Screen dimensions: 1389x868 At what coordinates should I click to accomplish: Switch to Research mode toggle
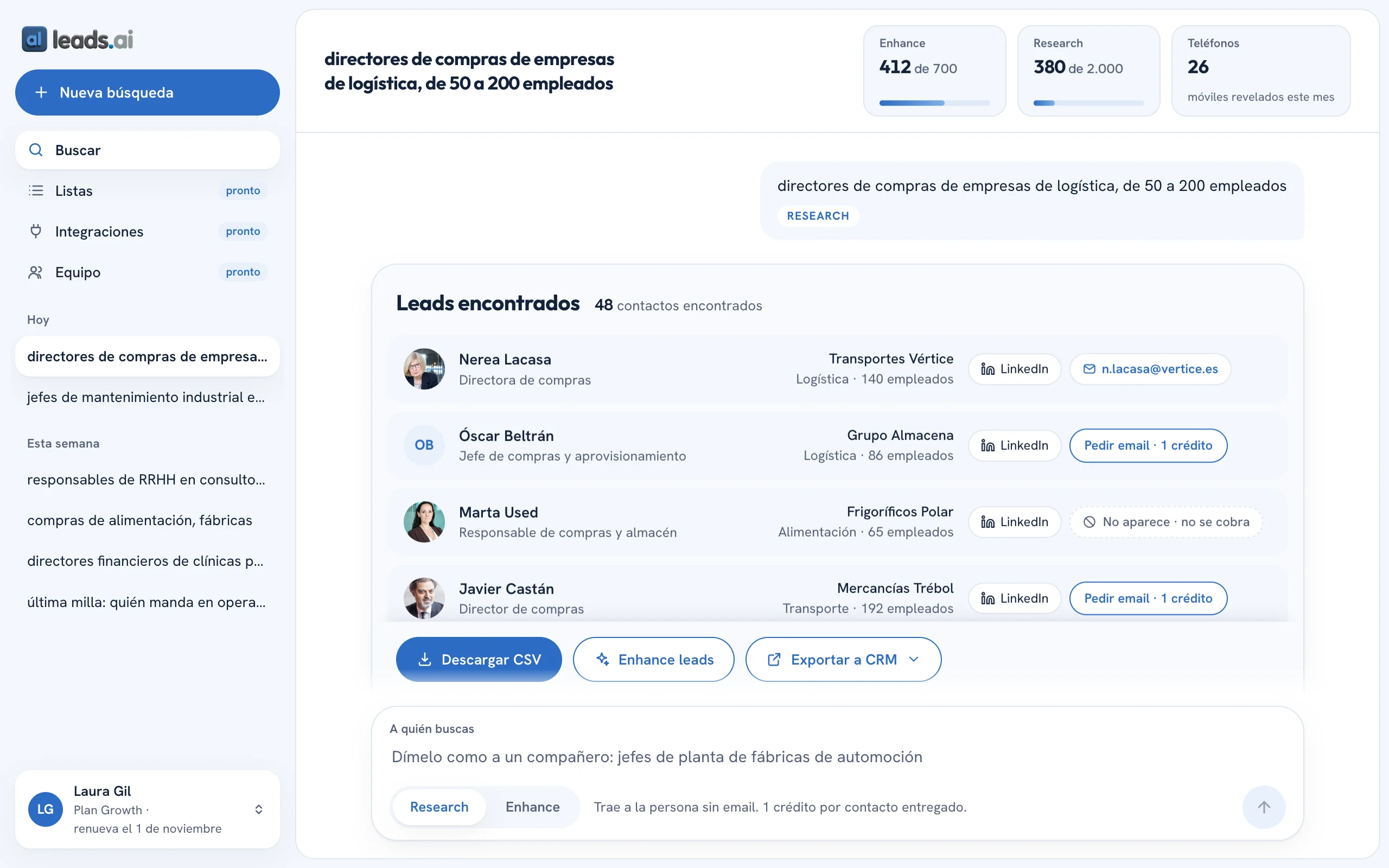[439, 807]
